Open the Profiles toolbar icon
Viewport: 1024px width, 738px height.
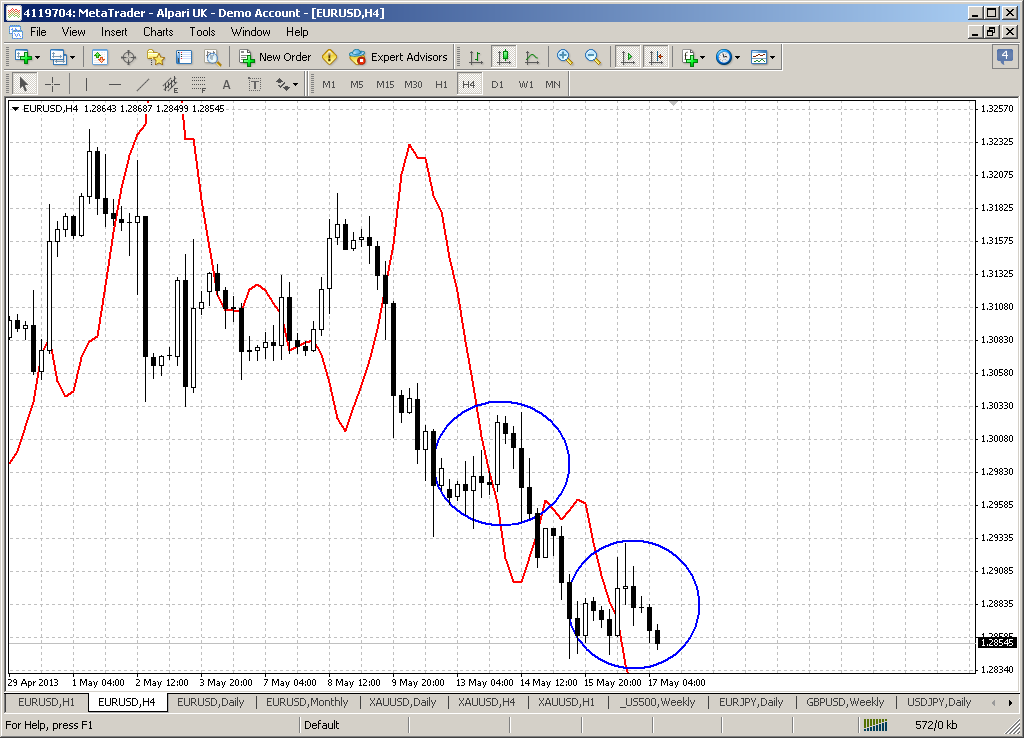tap(58, 57)
